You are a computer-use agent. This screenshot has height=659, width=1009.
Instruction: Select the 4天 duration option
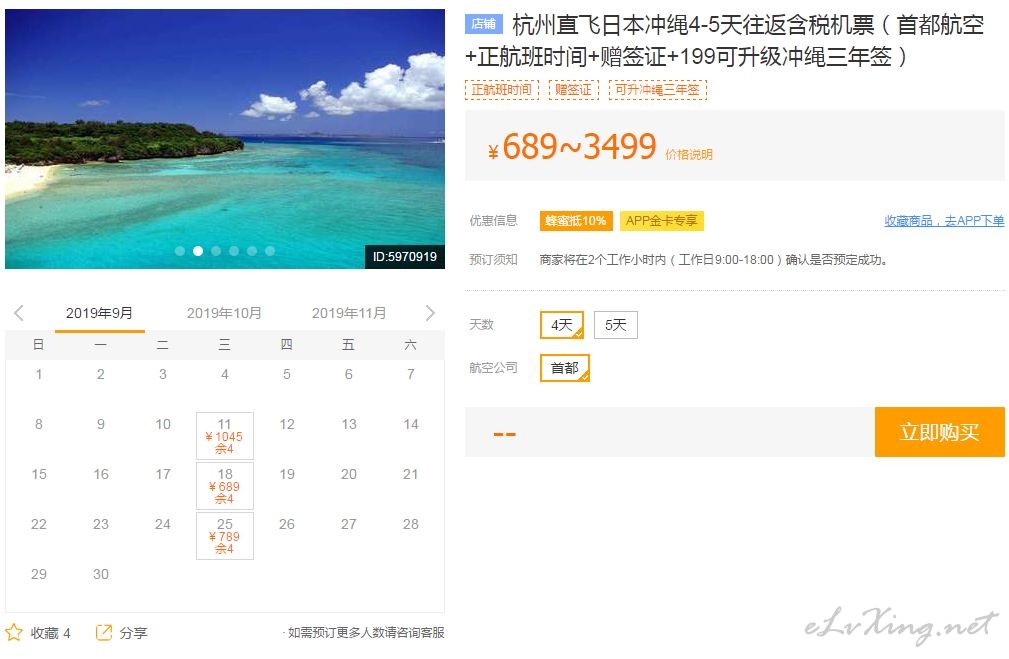562,325
